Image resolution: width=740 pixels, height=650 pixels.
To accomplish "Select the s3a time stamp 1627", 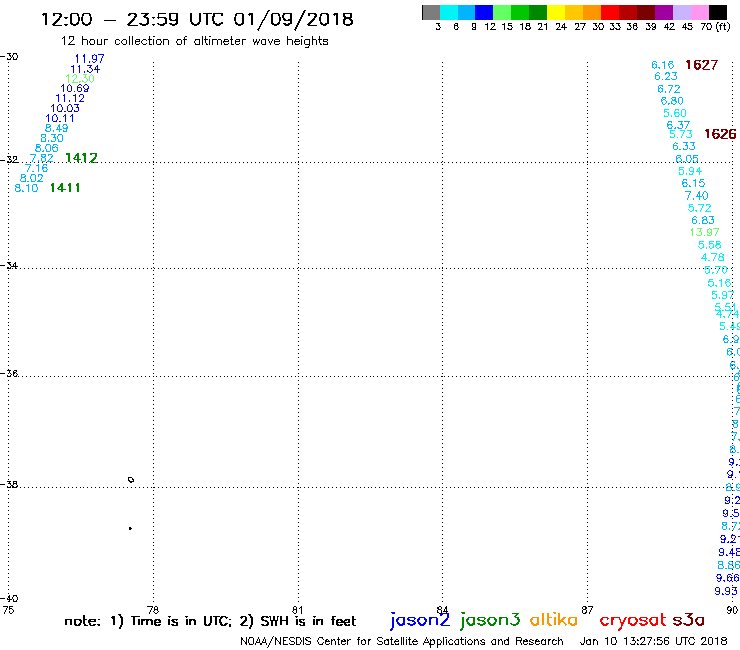I will 702,65.
